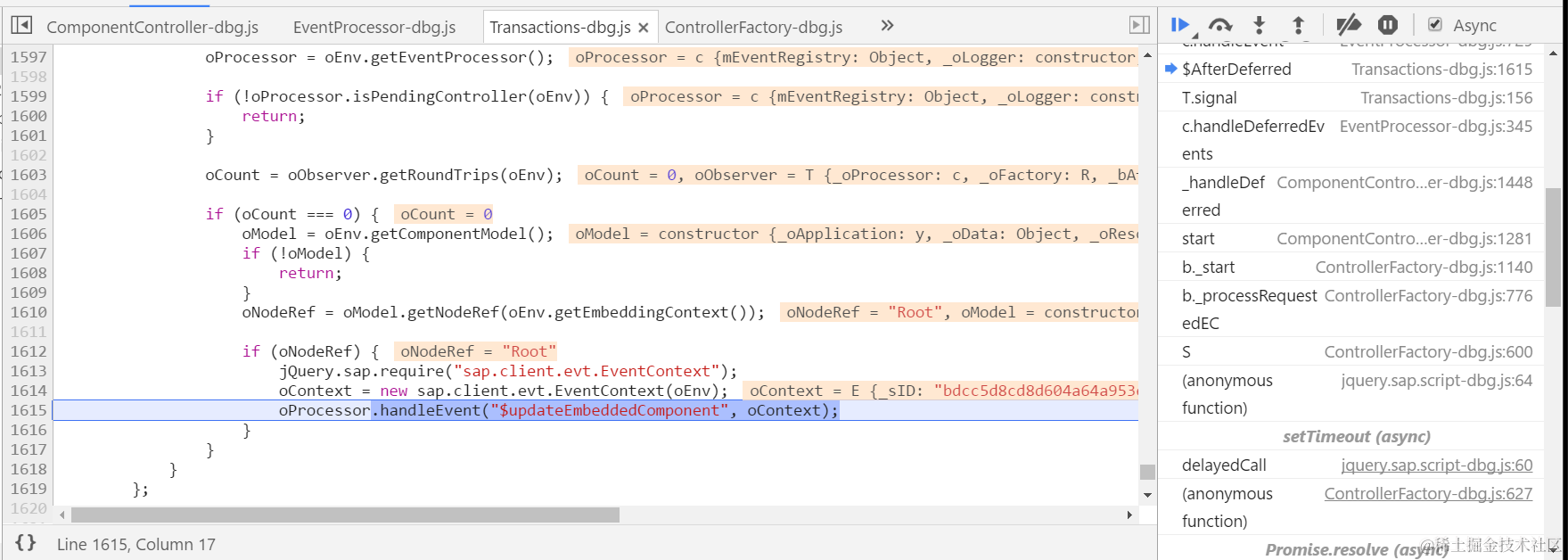The width and height of the screenshot is (1568, 560).
Task: Select delayedCall call stack frame
Action: [1350, 465]
